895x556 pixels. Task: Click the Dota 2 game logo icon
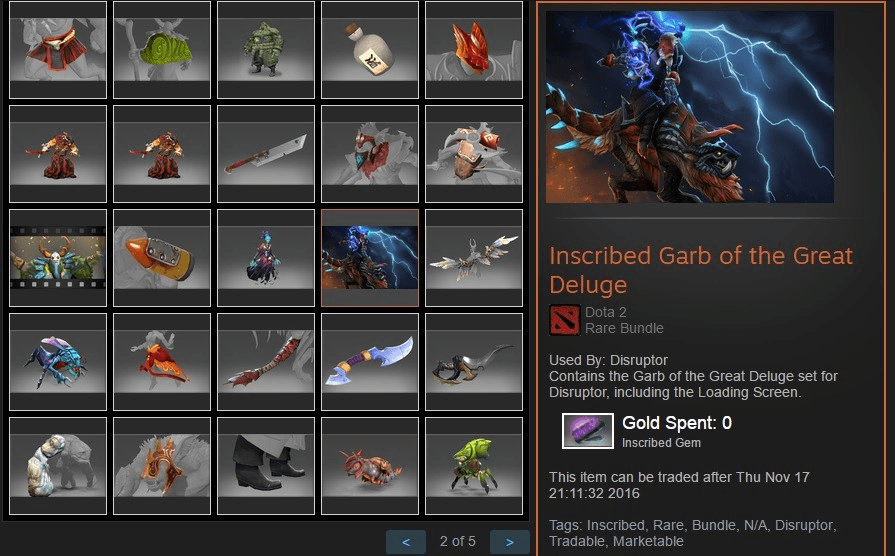565,320
